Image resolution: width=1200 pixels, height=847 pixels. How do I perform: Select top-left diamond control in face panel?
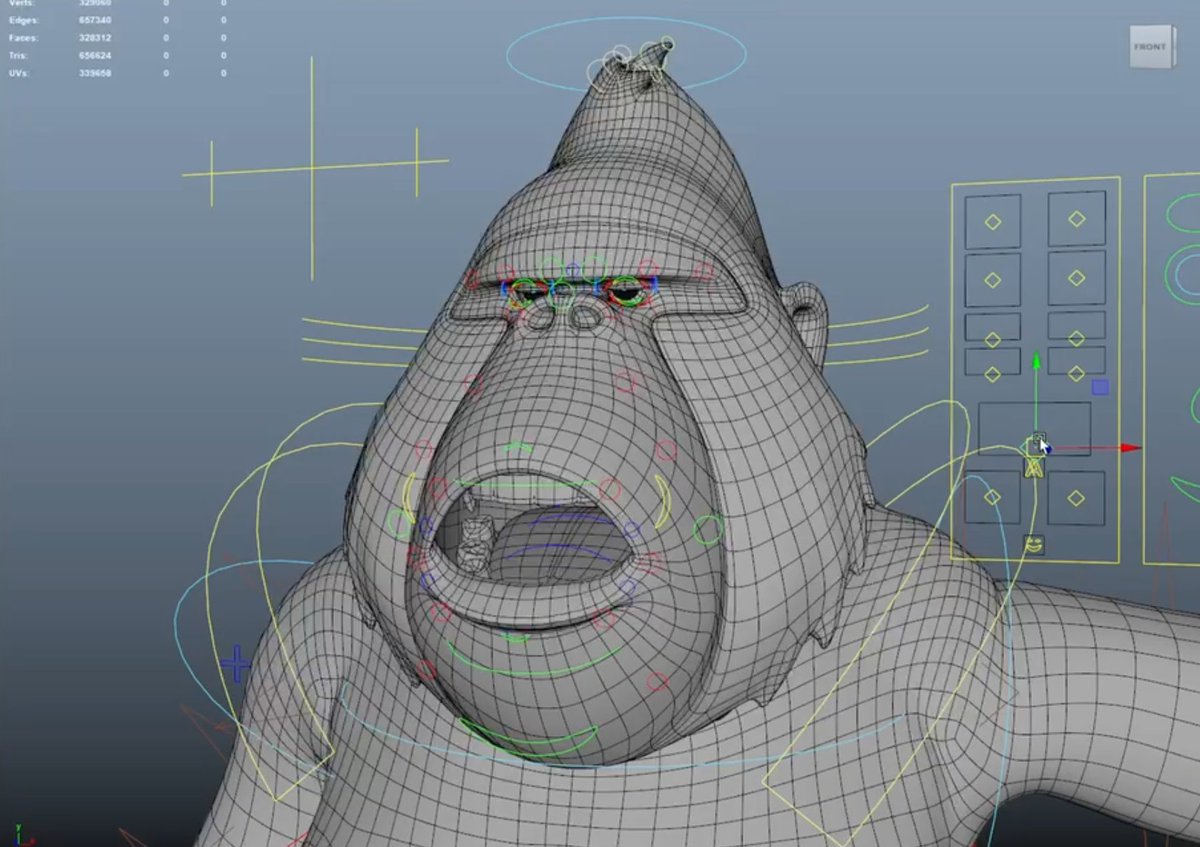[993, 222]
